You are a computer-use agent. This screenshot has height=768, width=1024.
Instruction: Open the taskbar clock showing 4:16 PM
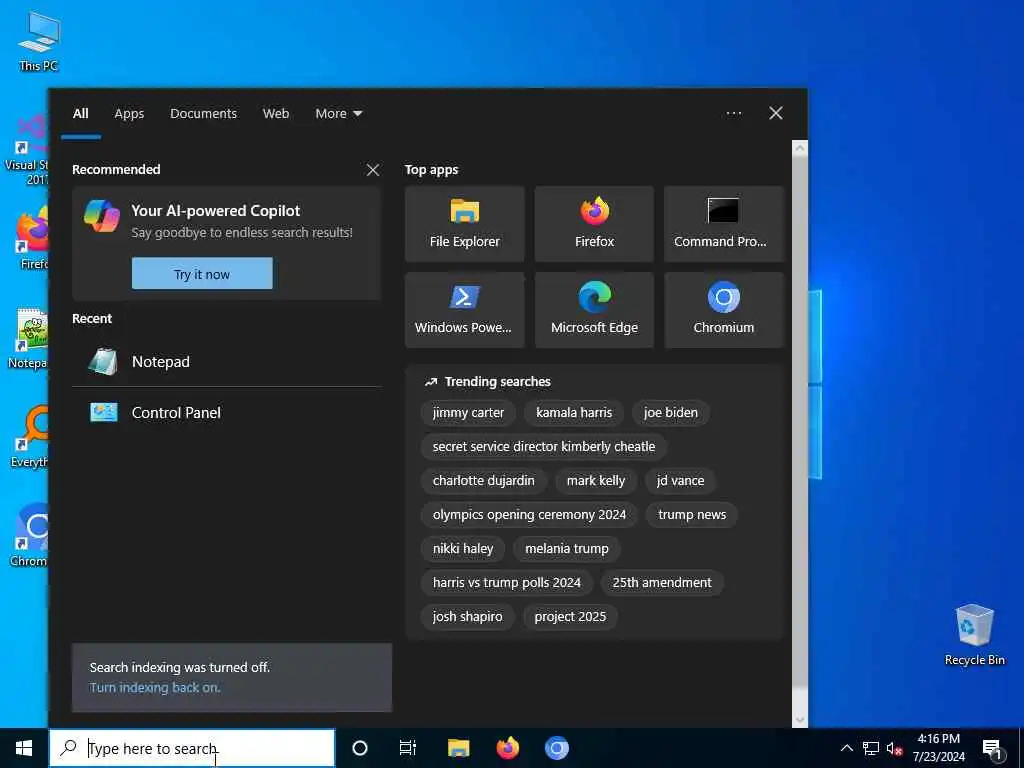click(x=938, y=748)
